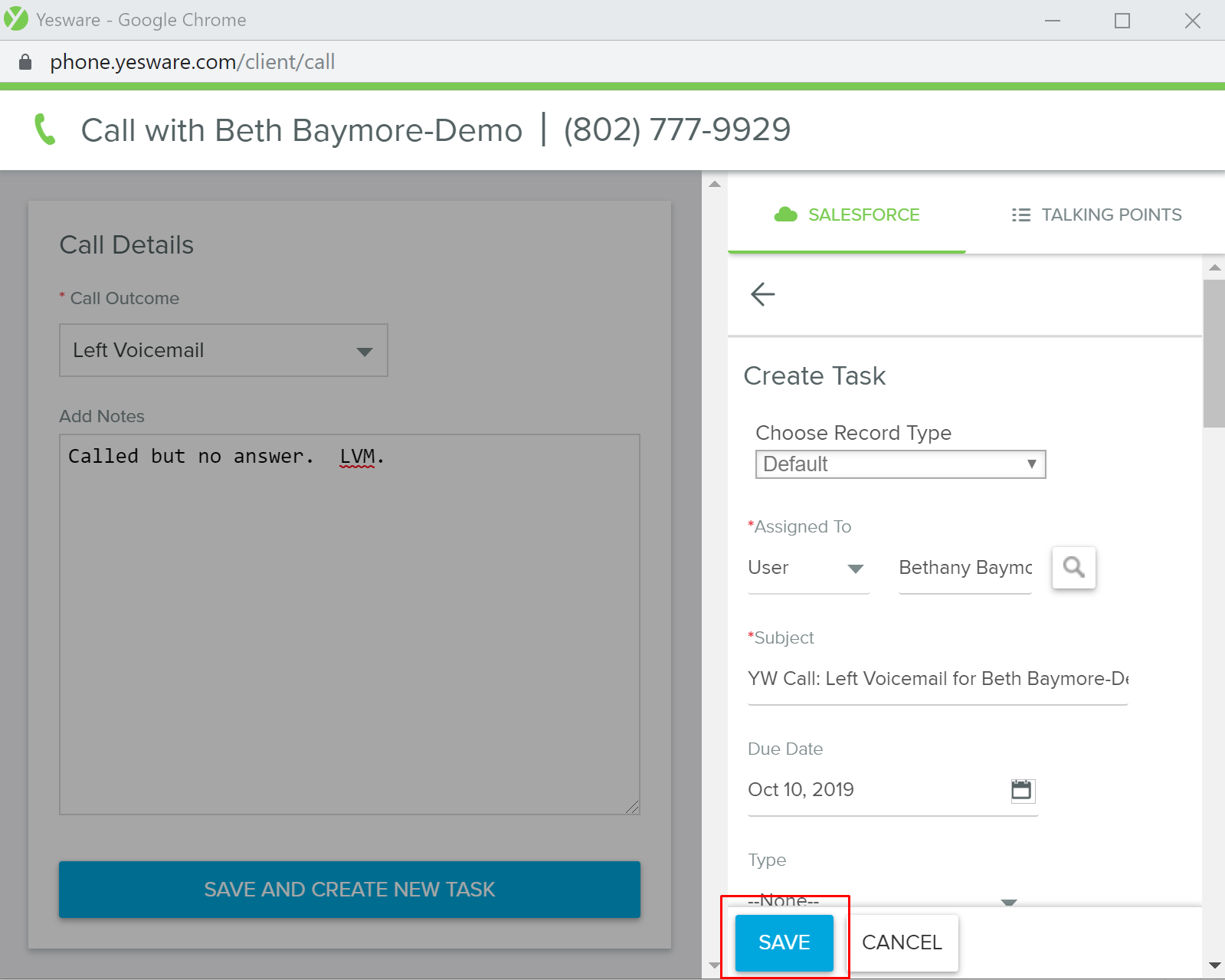Switch to the Salesforce tab
Image resolution: width=1225 pixels, height=980 pixels.
847,215
